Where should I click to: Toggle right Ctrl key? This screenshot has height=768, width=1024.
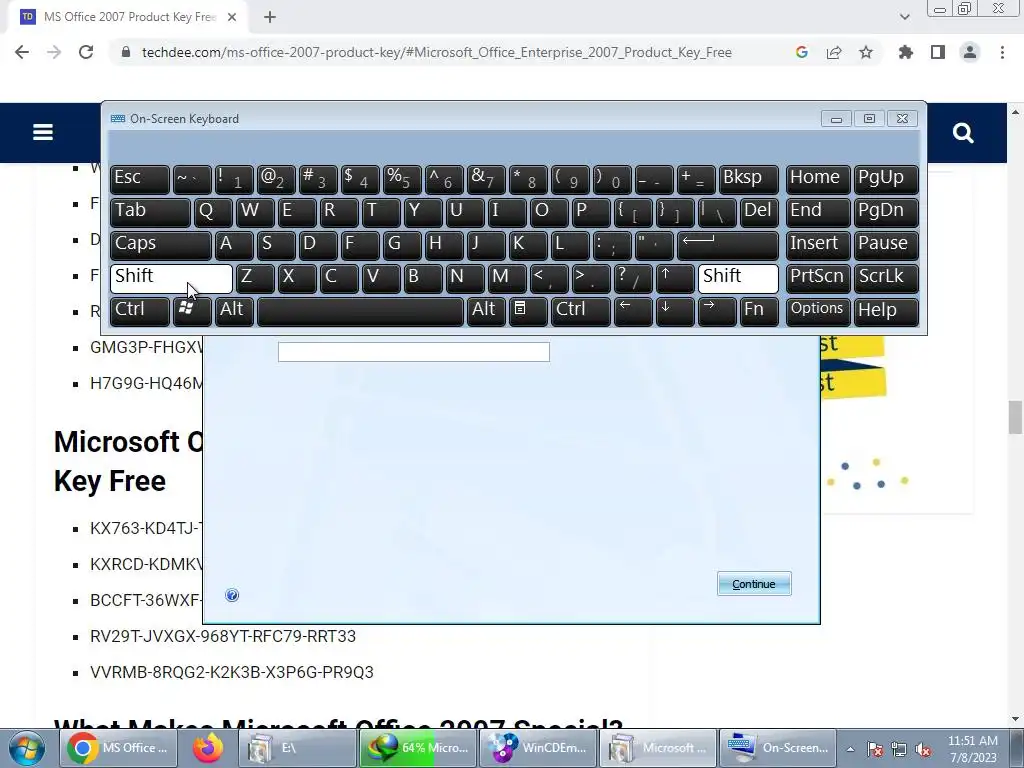click(x=581, y=312)
